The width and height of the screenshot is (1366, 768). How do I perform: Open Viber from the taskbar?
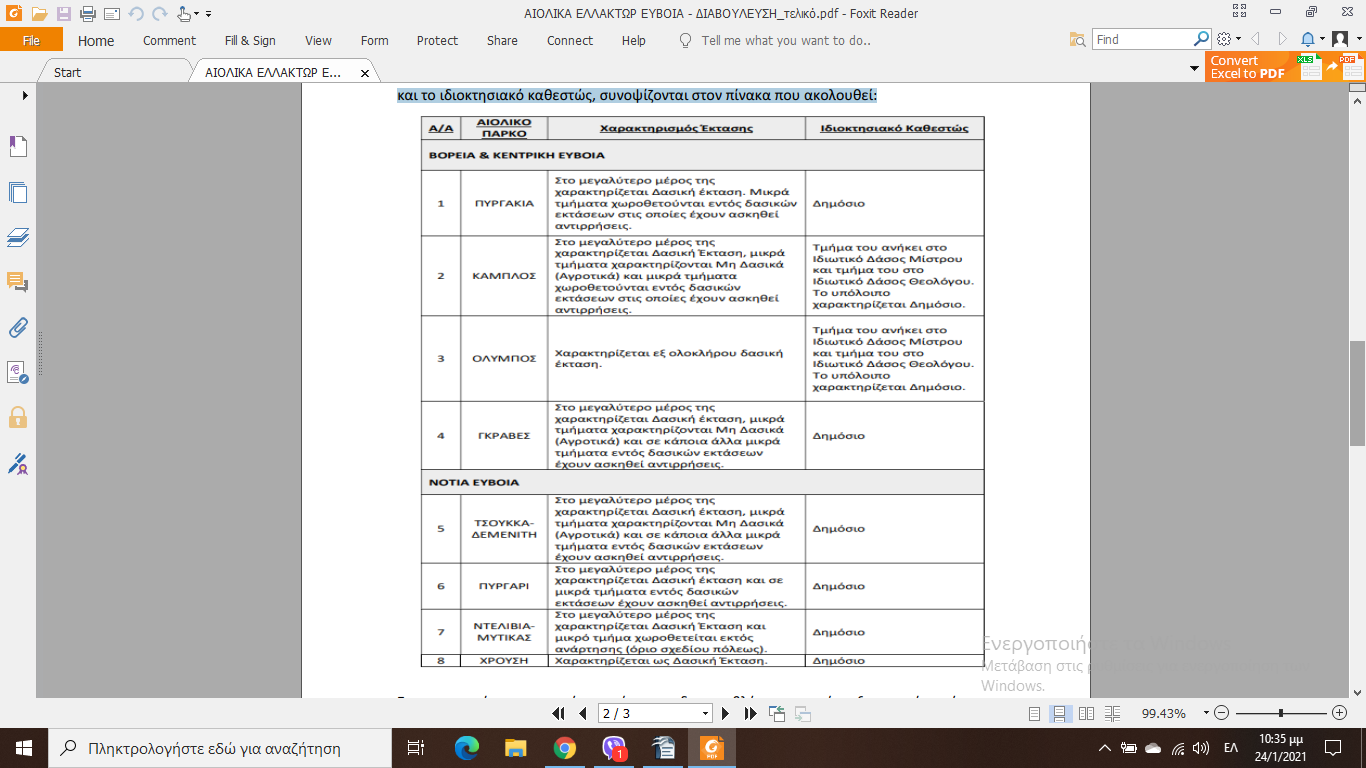click(x=614, y=748)
